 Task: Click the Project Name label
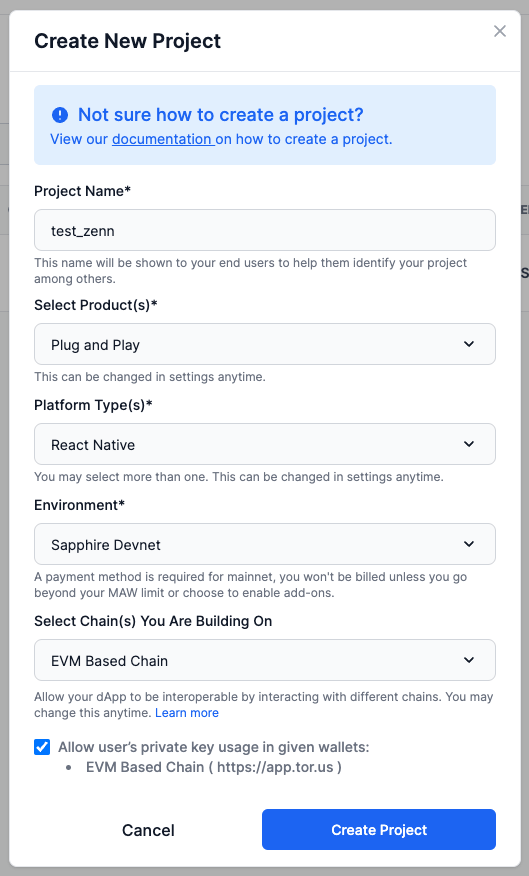[x=82, y=191]
